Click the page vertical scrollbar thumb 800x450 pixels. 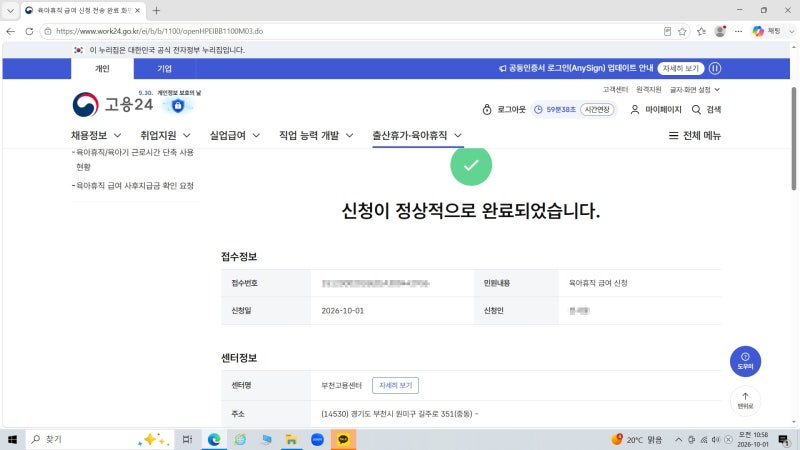[x=793, y=139]
